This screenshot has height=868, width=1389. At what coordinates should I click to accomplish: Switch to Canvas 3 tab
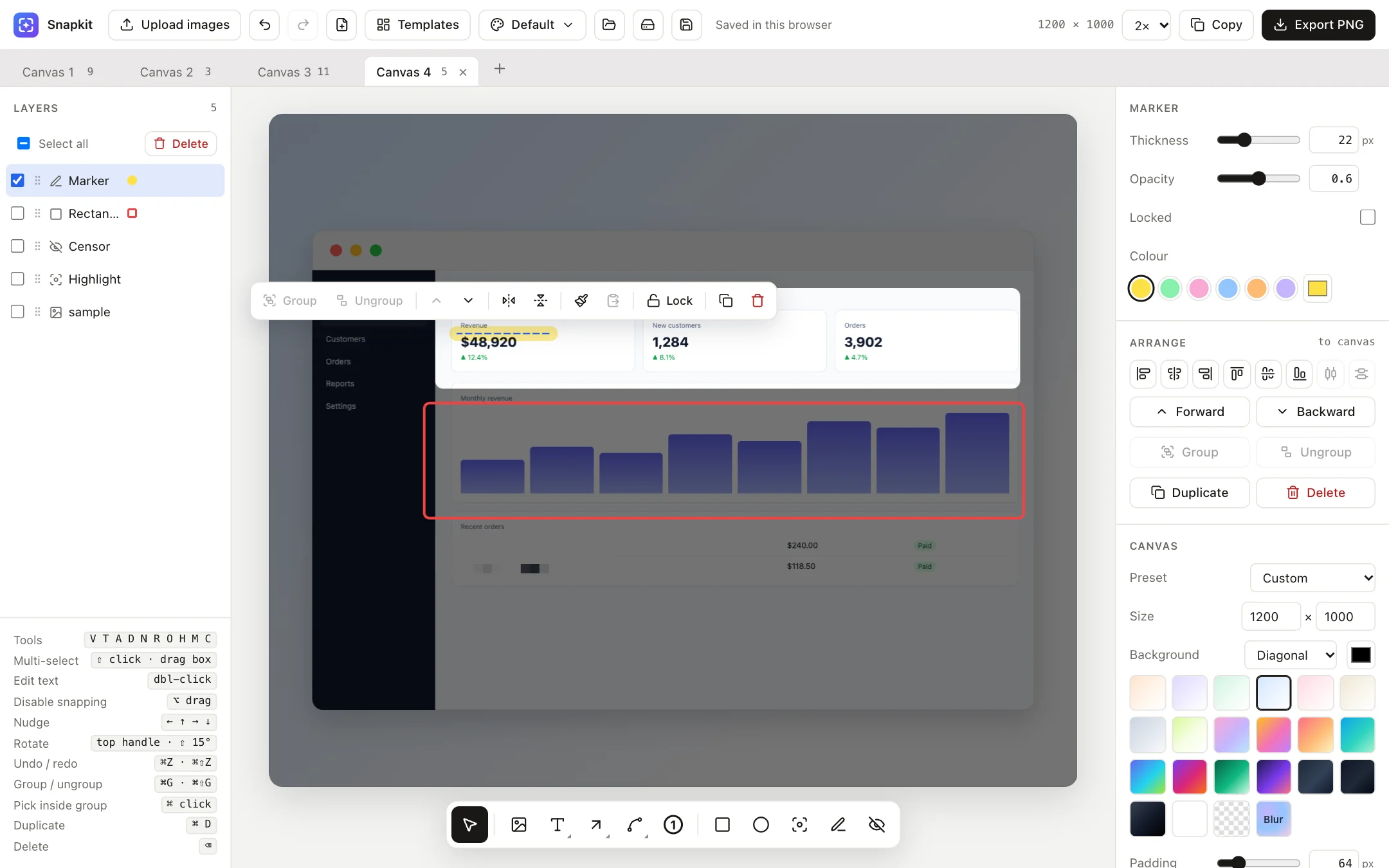[x=293, y=72]
